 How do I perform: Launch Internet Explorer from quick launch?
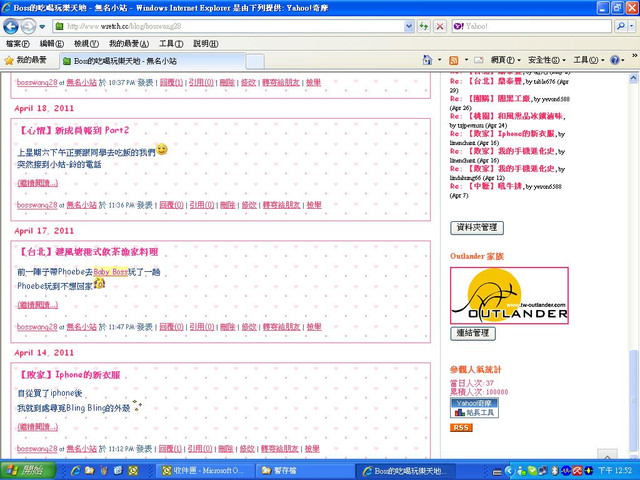(76, 471)
